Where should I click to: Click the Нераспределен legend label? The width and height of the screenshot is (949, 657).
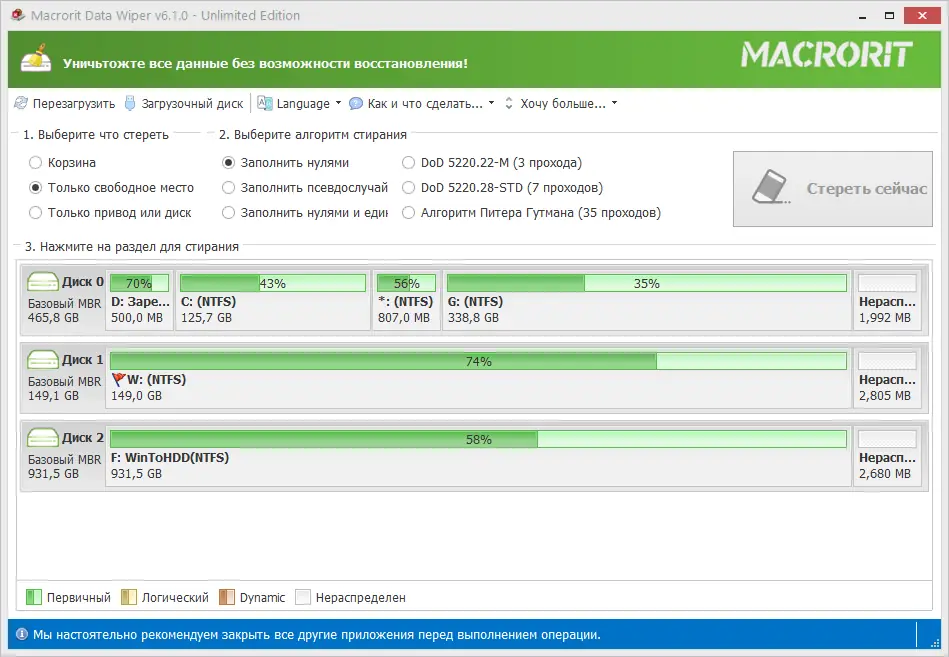tap(364, 597)
